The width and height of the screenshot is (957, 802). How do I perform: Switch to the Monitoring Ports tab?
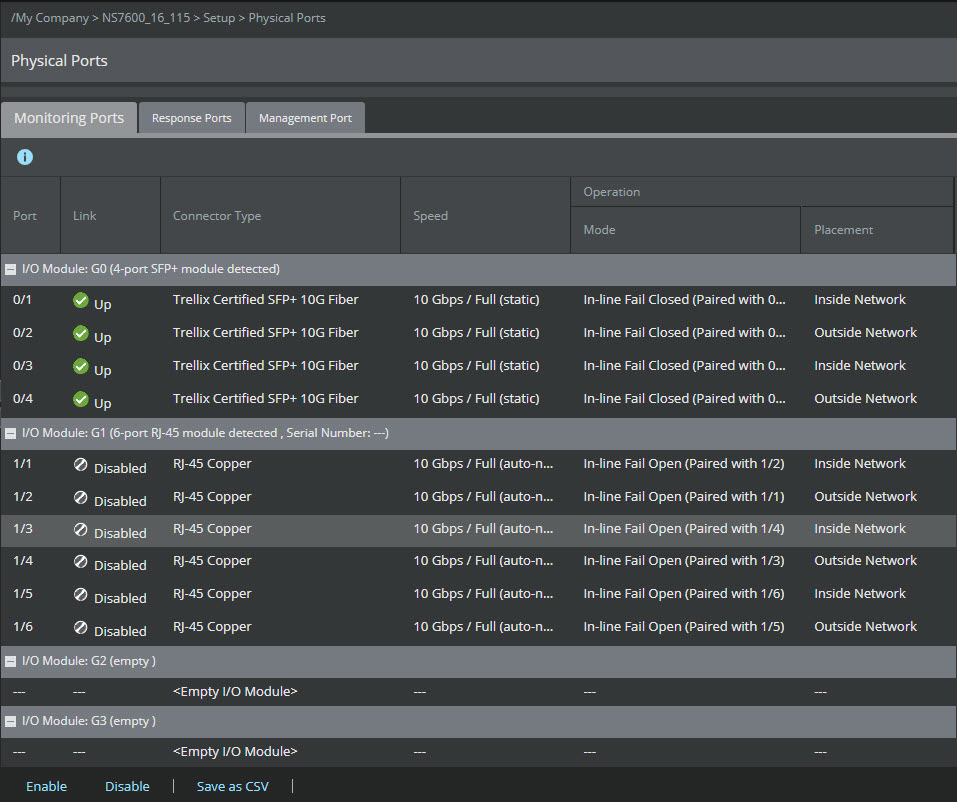(x=69, y=118)
